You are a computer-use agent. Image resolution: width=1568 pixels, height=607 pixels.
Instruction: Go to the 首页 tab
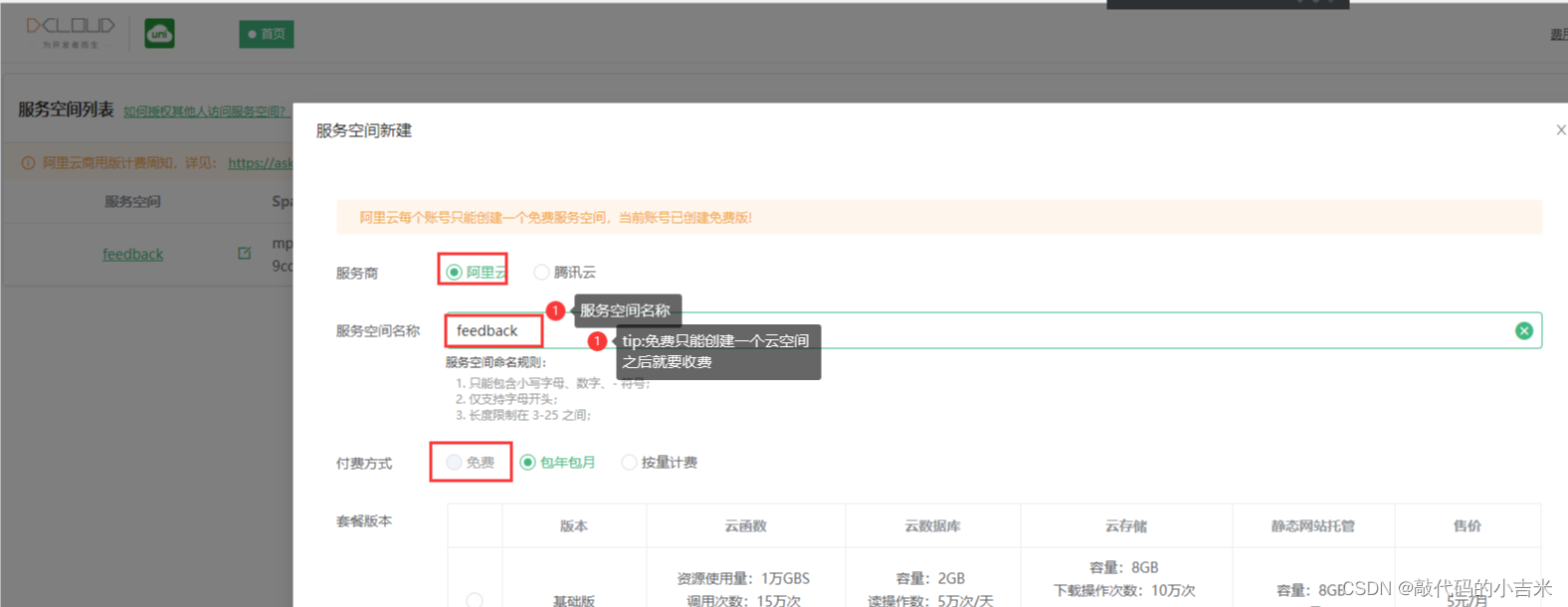coord(266,34)
